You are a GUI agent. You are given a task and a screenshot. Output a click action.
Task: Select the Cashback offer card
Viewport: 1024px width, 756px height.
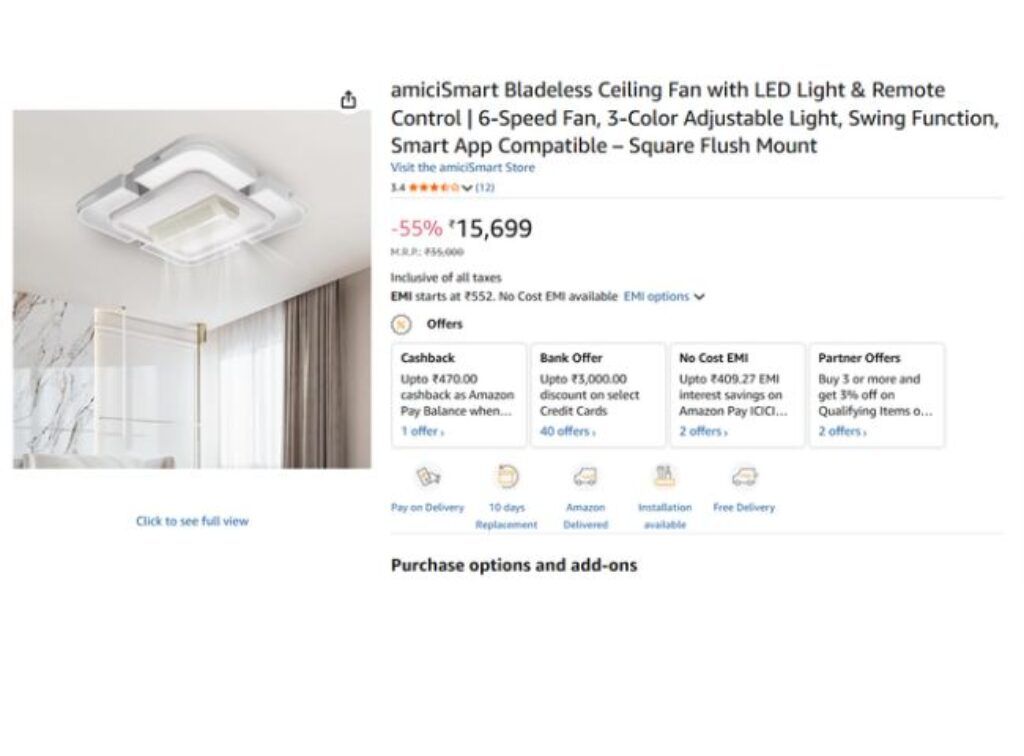pyautogui.click(x=459, y=395)
